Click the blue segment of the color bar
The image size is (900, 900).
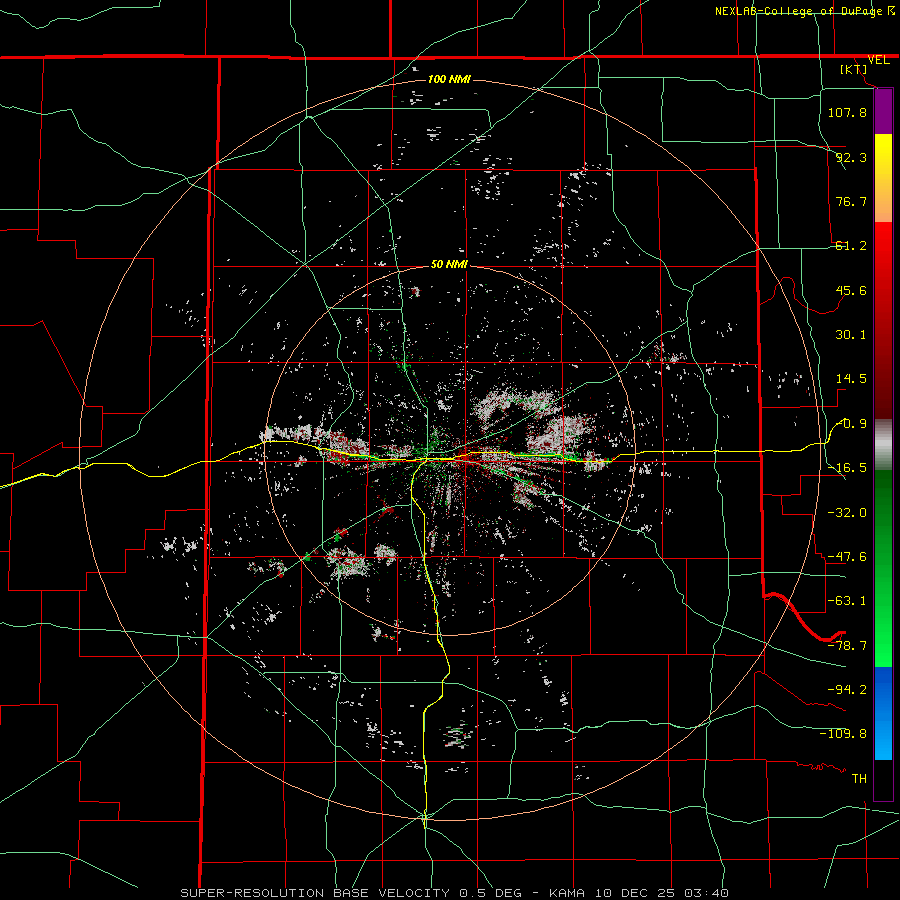883,713
